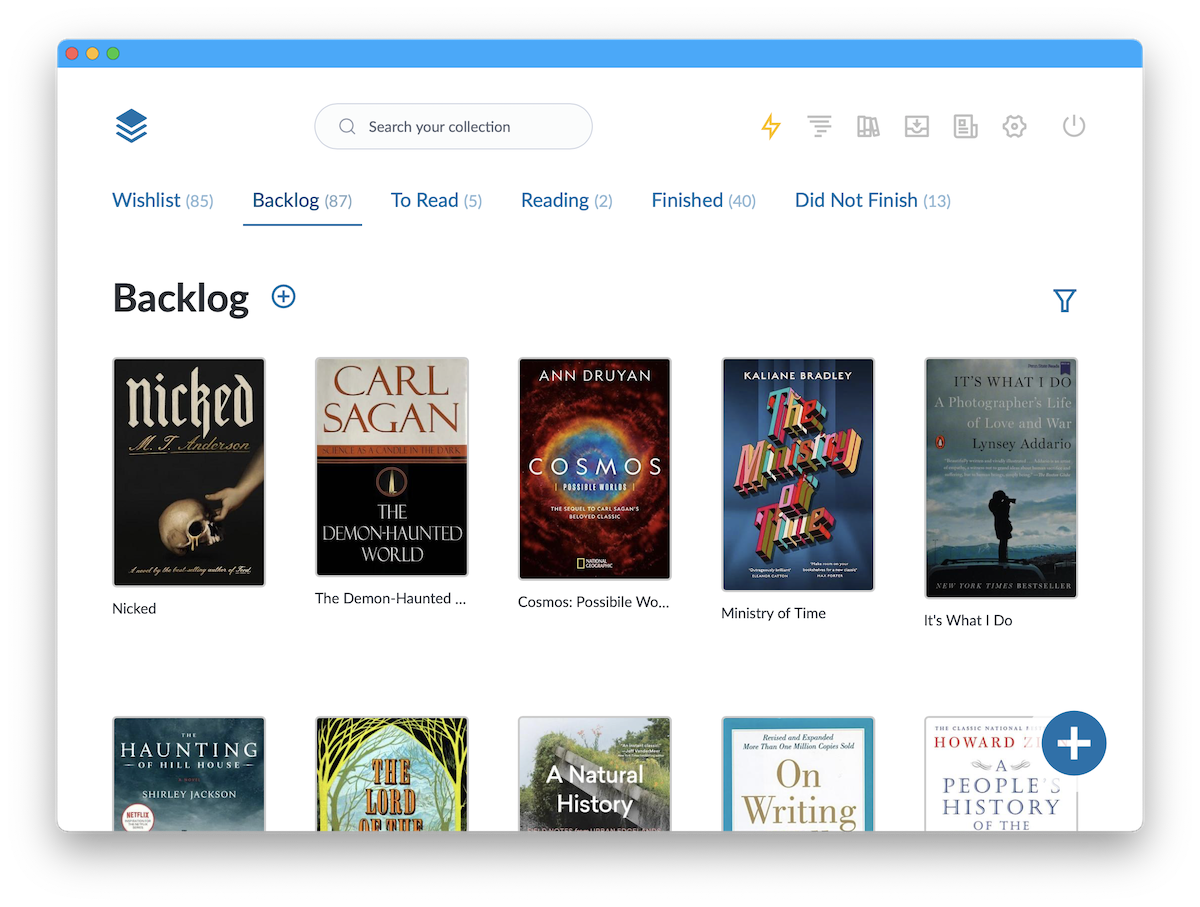This screenshot has height=907, width=1200.
Task: Open the On Writing book cover
Action: coord(798,773)
